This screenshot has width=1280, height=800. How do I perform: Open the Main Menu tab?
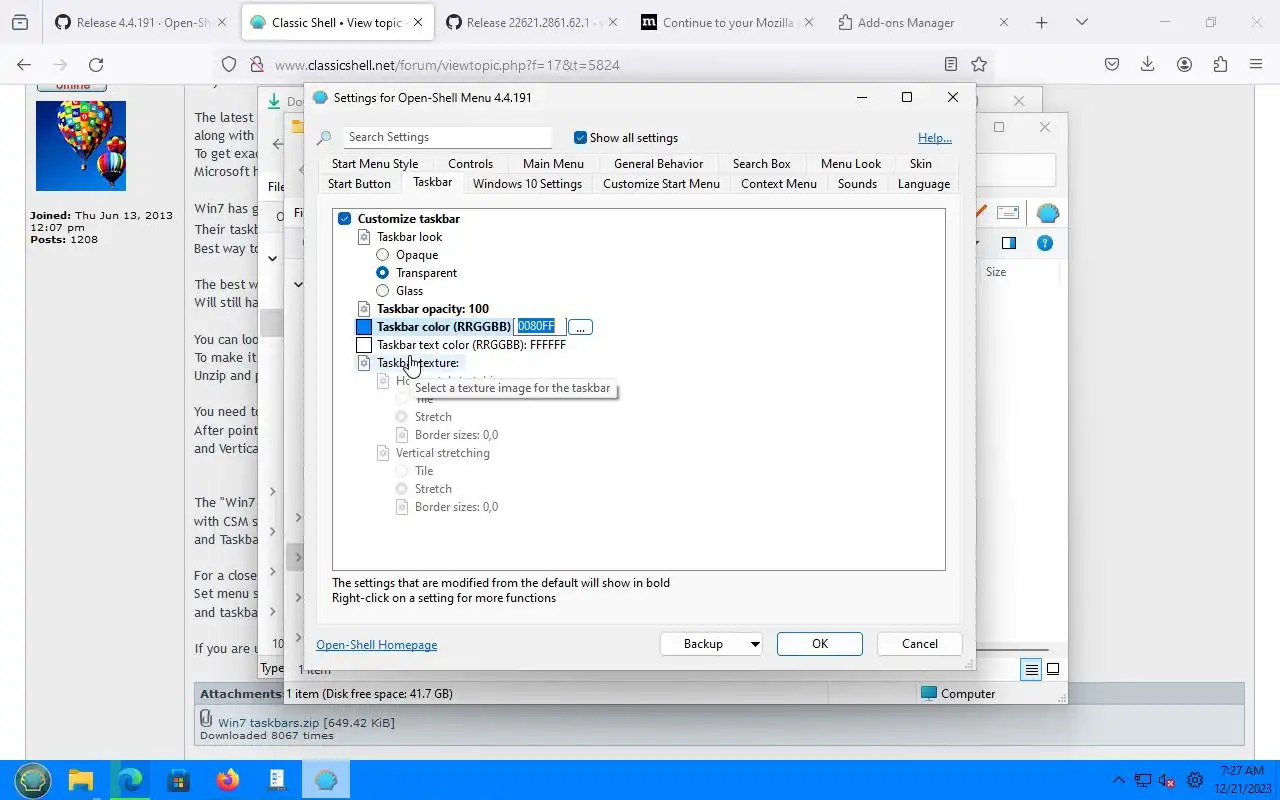553,164
